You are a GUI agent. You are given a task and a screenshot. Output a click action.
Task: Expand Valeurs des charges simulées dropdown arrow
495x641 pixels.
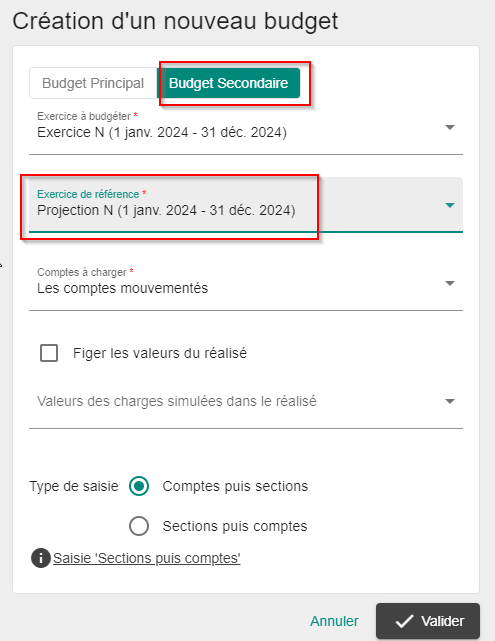450,401
